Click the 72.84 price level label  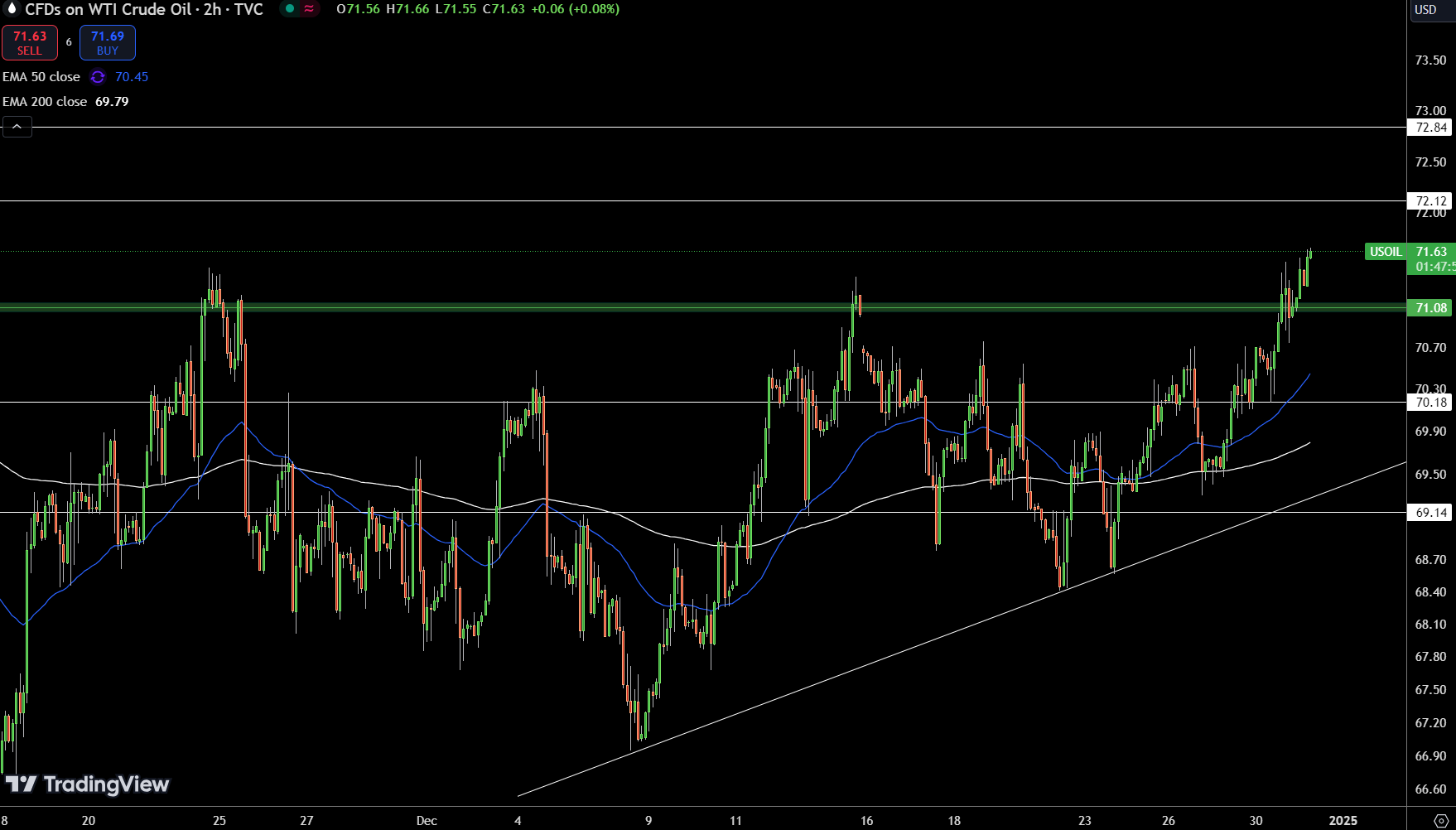coord(1430,128)
